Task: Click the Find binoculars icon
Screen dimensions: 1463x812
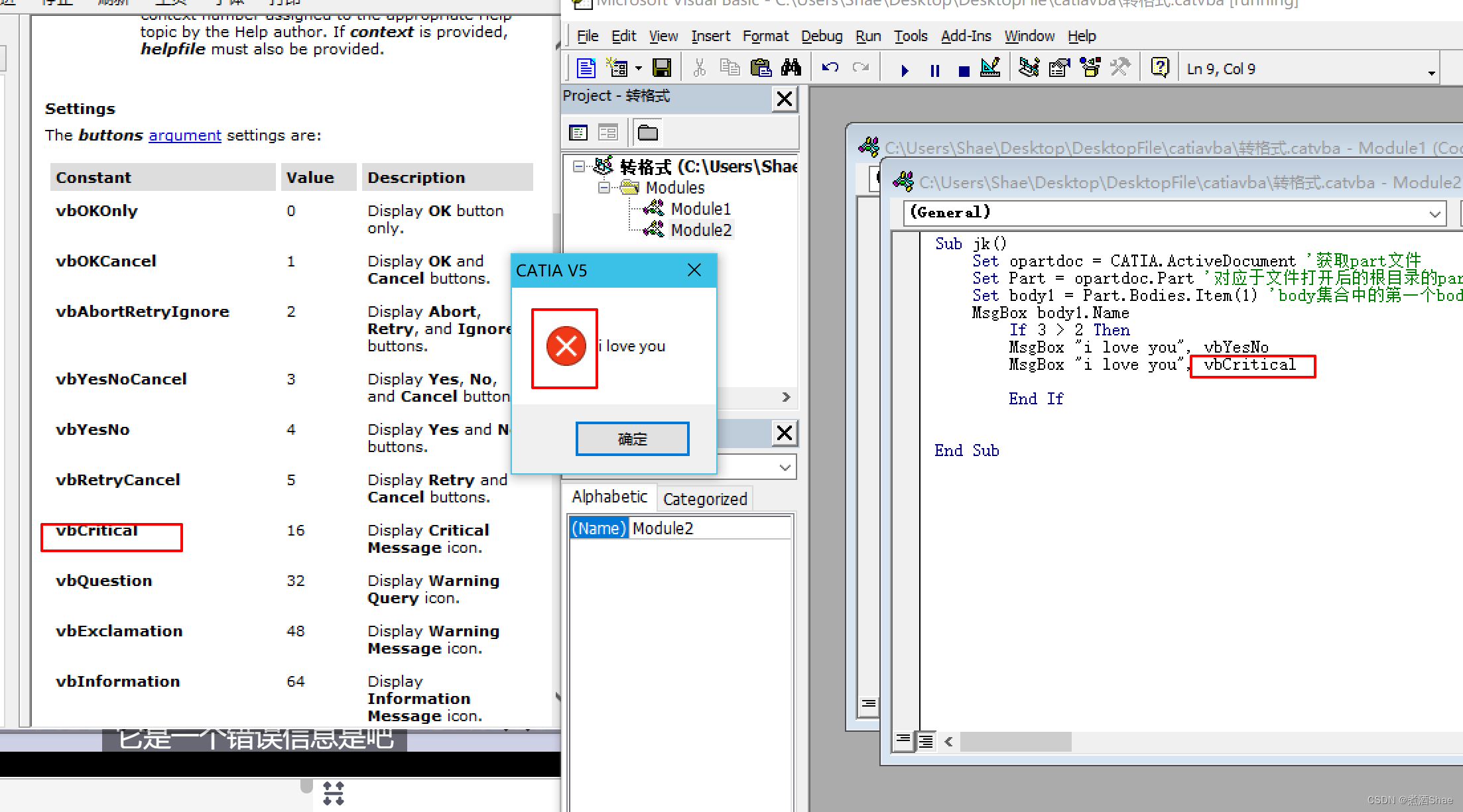Action: tap(791, 68)
